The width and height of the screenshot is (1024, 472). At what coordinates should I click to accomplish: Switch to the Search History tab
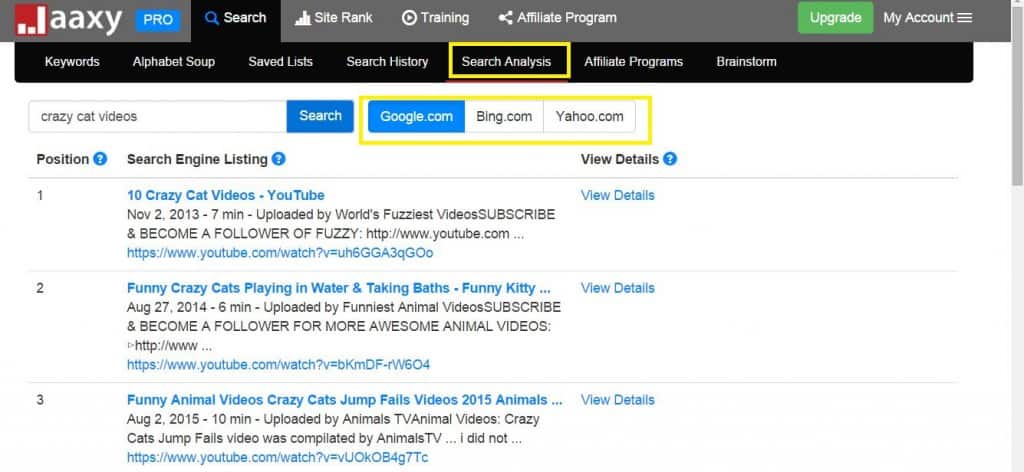387,62
